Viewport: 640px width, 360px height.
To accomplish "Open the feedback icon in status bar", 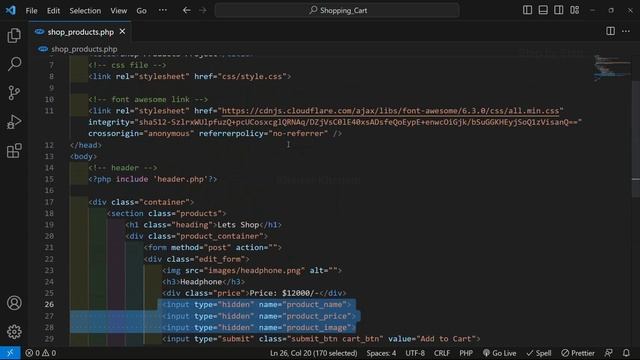I will 609,353.
